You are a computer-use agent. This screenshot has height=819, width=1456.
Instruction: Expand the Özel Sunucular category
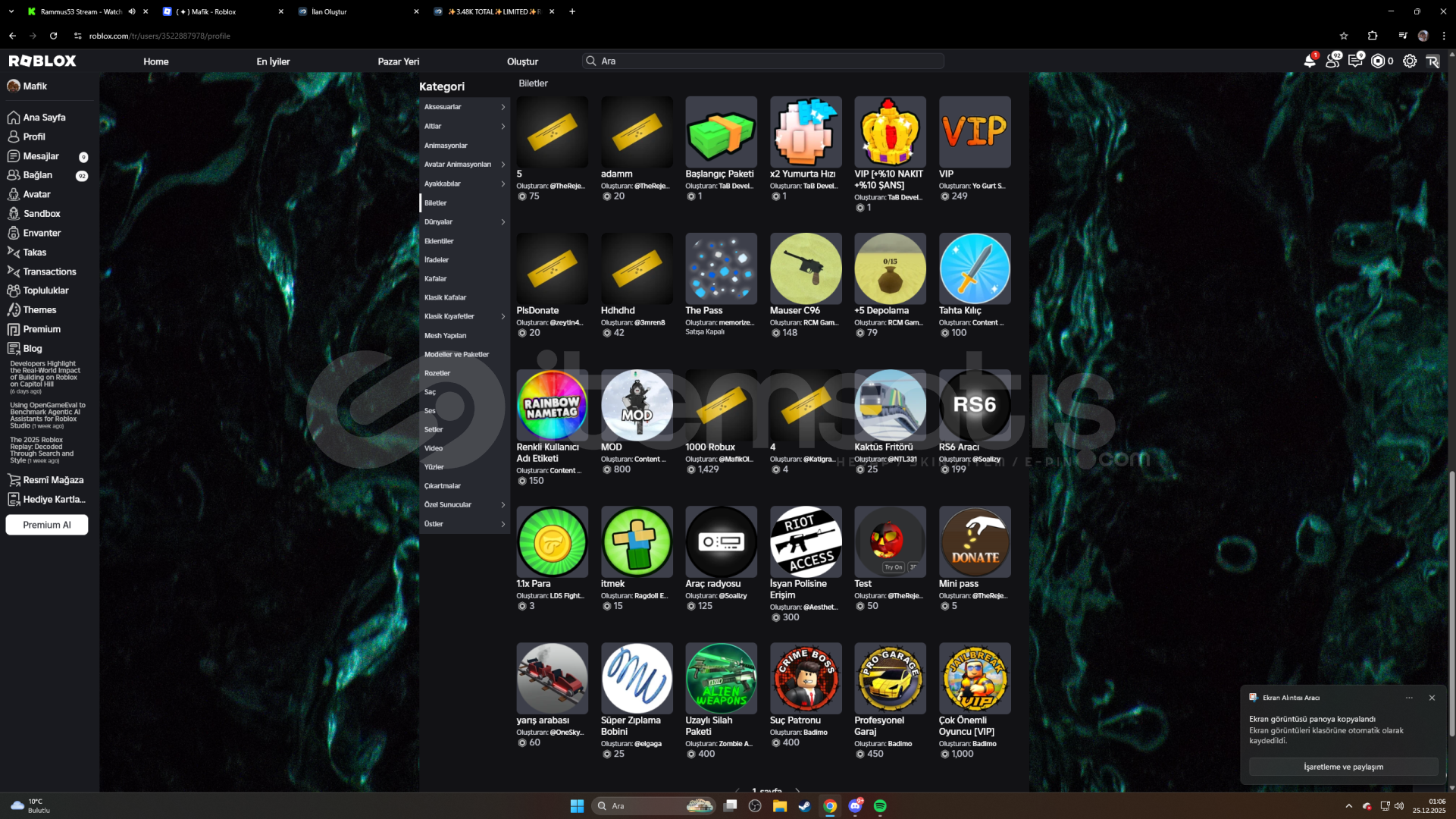(x=503, y=505)
